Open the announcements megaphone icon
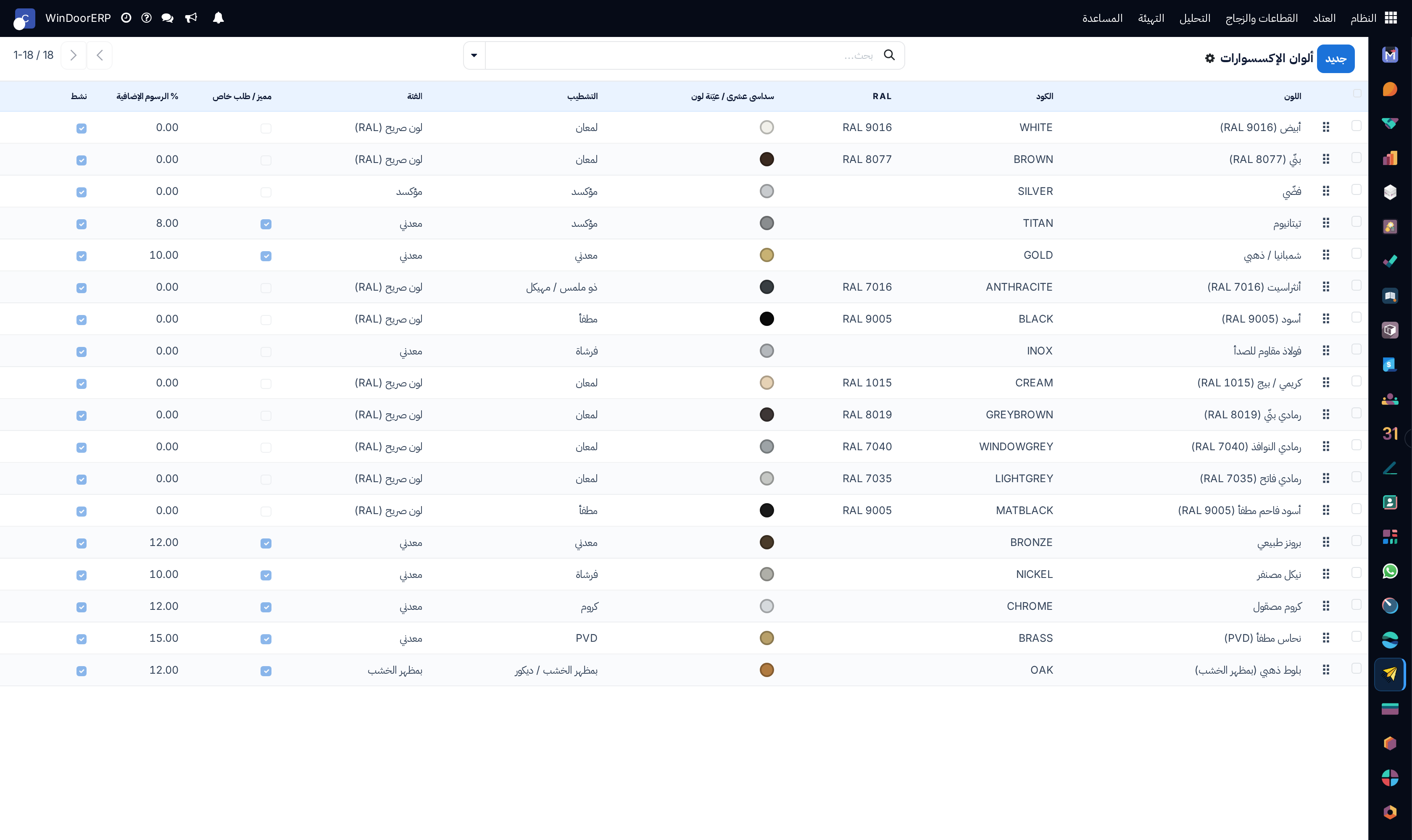 [192, 18]
